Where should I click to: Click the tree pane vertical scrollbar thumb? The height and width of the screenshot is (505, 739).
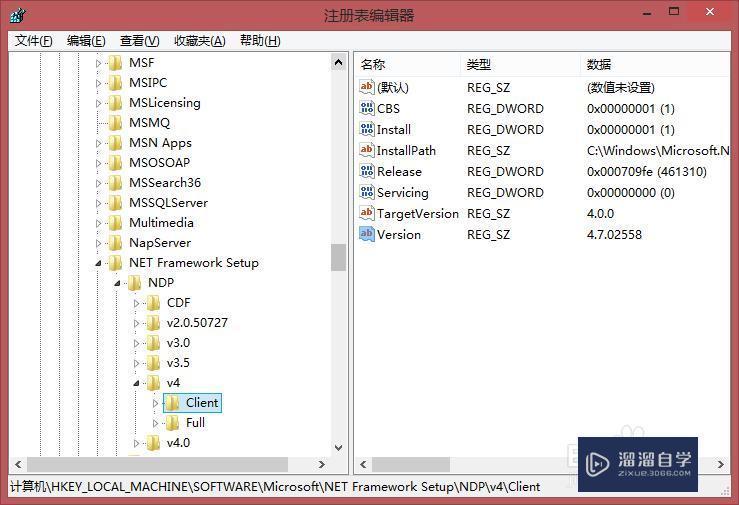click(338, 257)
